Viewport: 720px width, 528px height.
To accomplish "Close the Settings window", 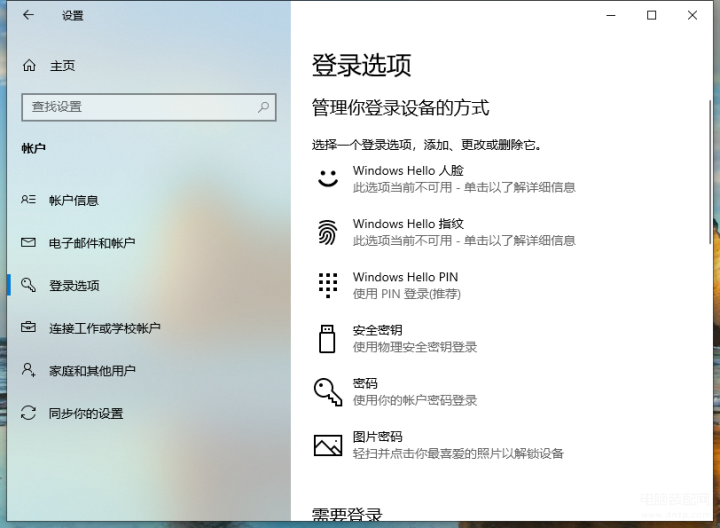I will 692,15.
